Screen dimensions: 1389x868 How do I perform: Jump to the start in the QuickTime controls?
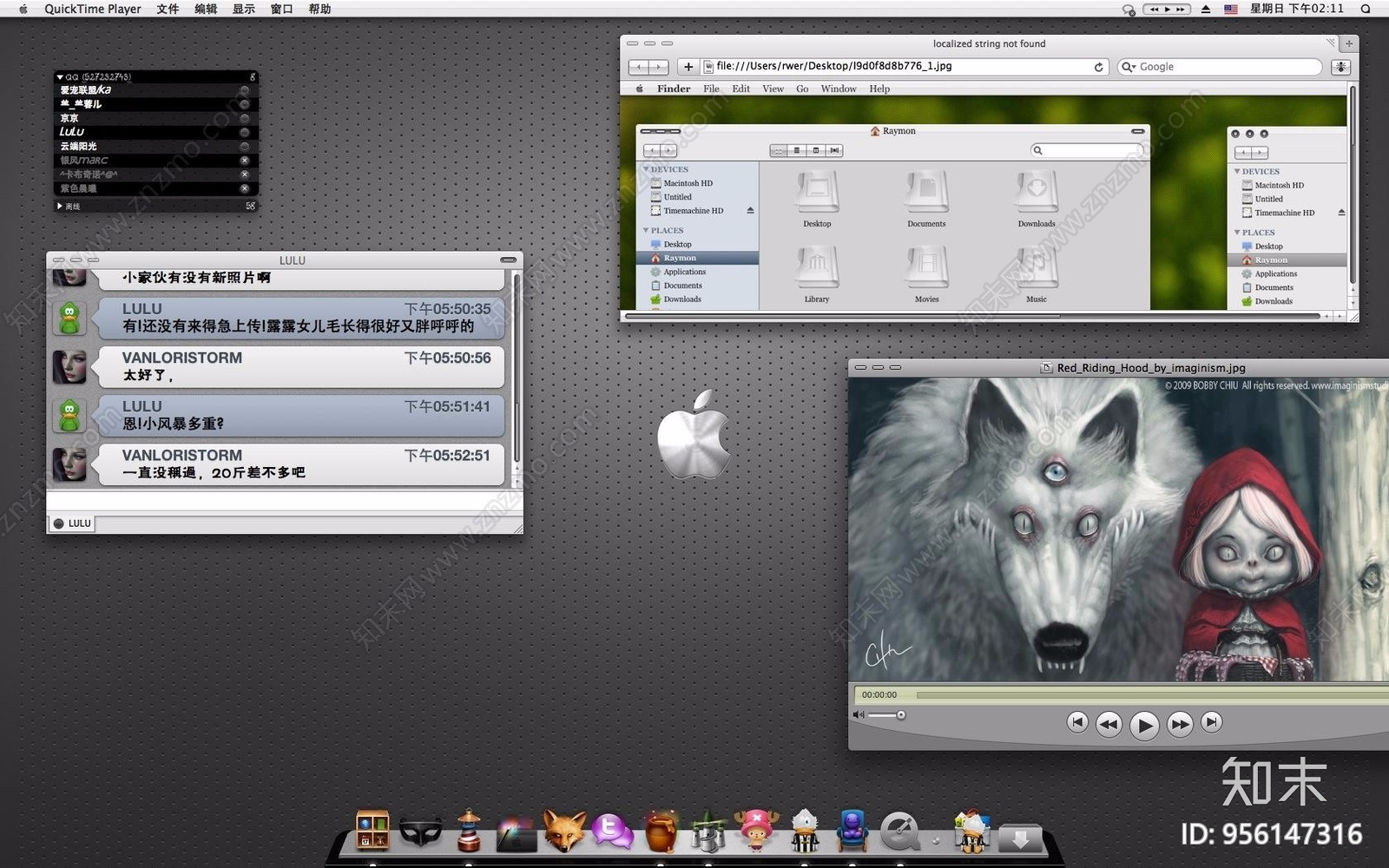pyautogui.click(x=1077, y=722)
